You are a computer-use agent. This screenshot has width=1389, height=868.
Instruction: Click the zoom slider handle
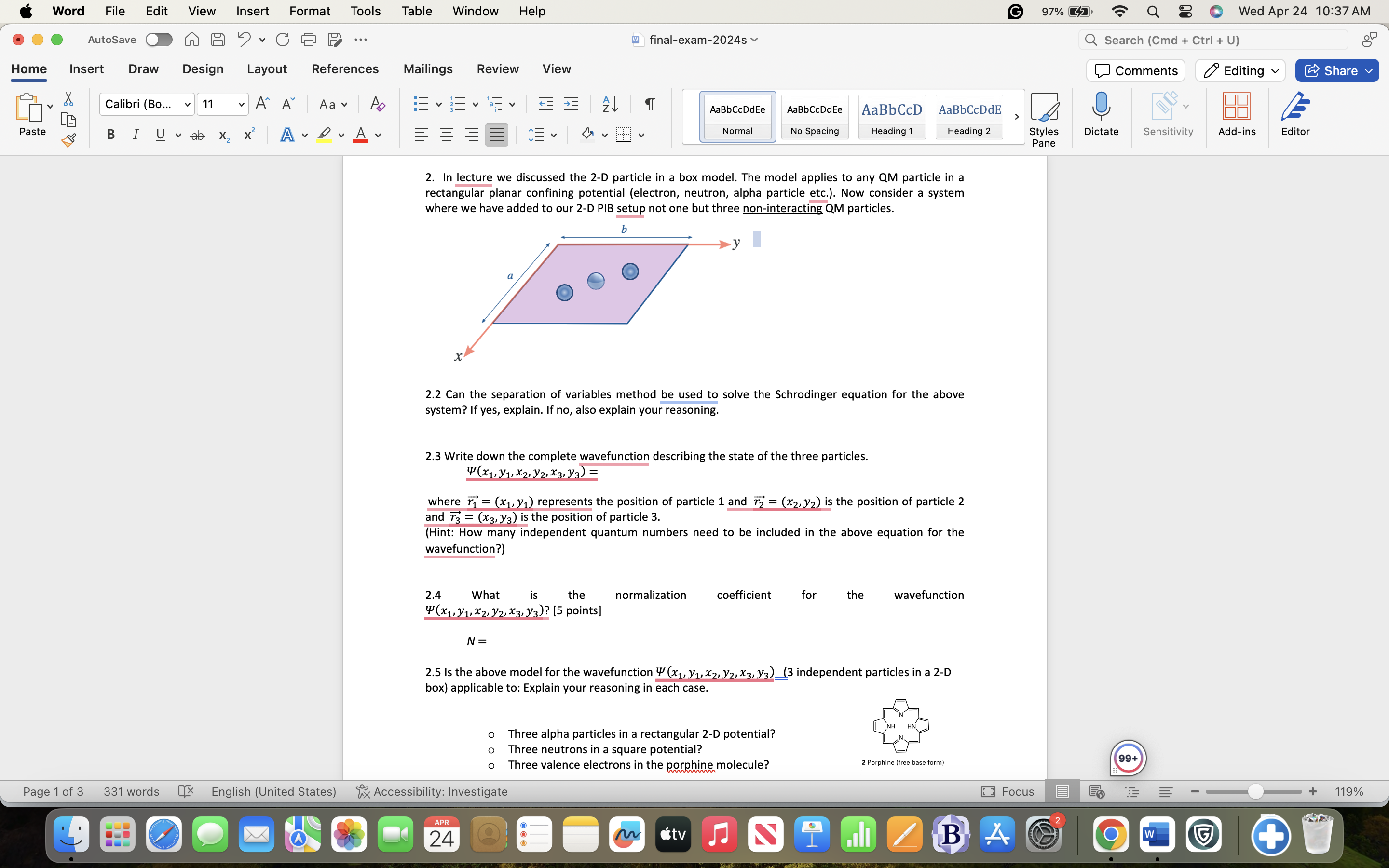click(1255, 792)
